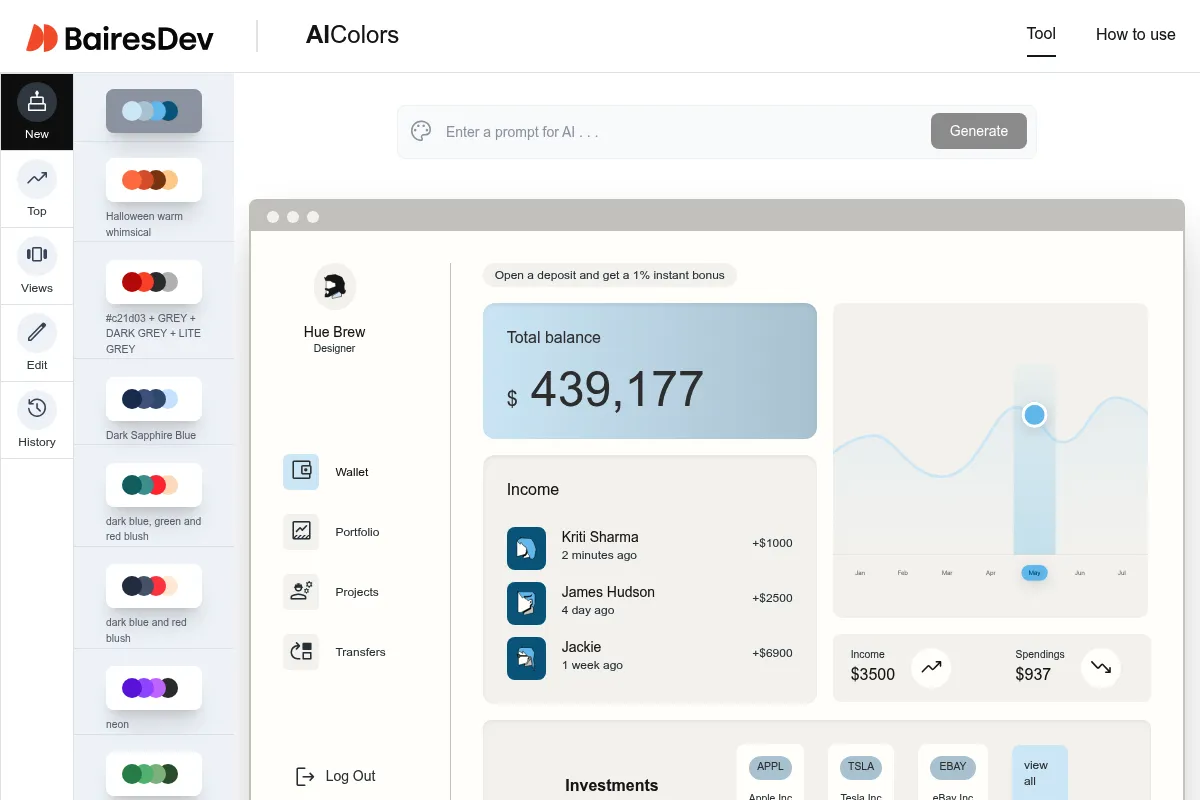The height and width of the screenshot is (800, 1200).
Task: Click the view all investments button
Action: (1040, 773)
